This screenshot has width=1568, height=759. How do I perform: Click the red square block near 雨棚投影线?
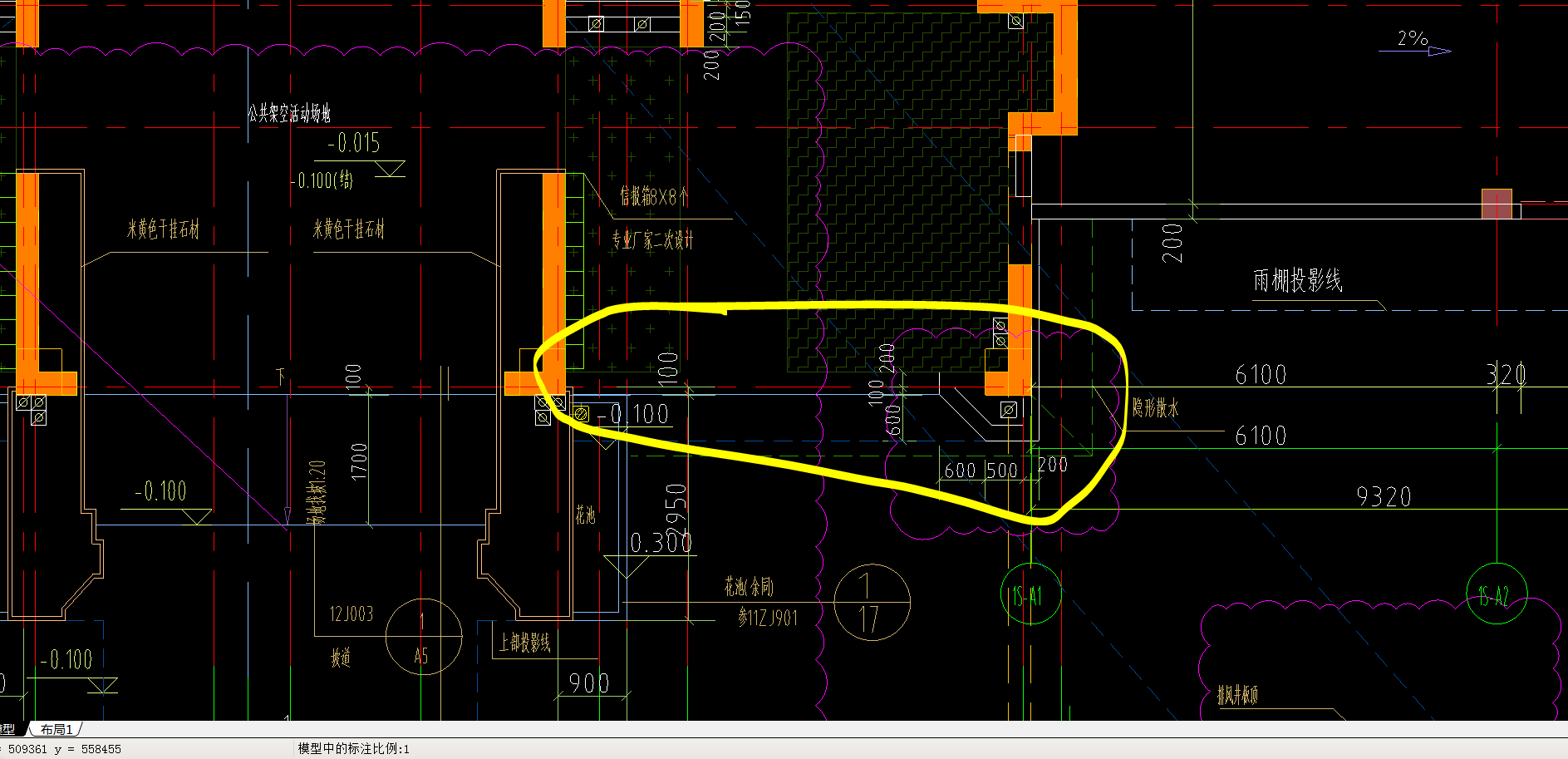pyautogui.click(x=1497, y=204)
